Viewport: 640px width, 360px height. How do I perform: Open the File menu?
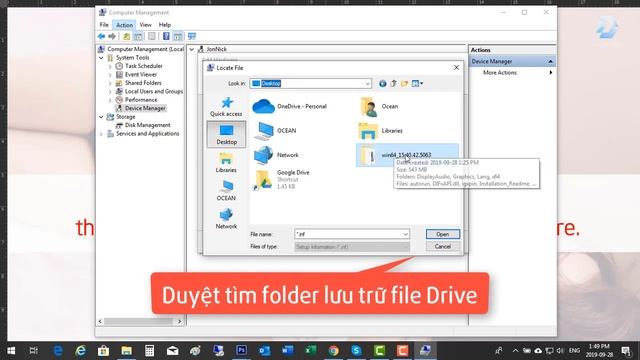point(104,25)
